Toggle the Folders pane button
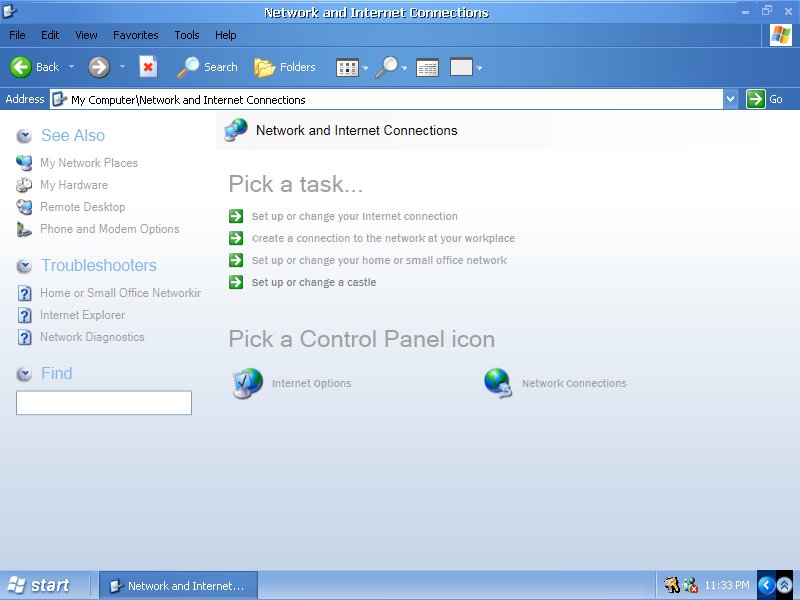Image resolution: width=800 pixels, height=600 pixels. click(x=285, y=67)
